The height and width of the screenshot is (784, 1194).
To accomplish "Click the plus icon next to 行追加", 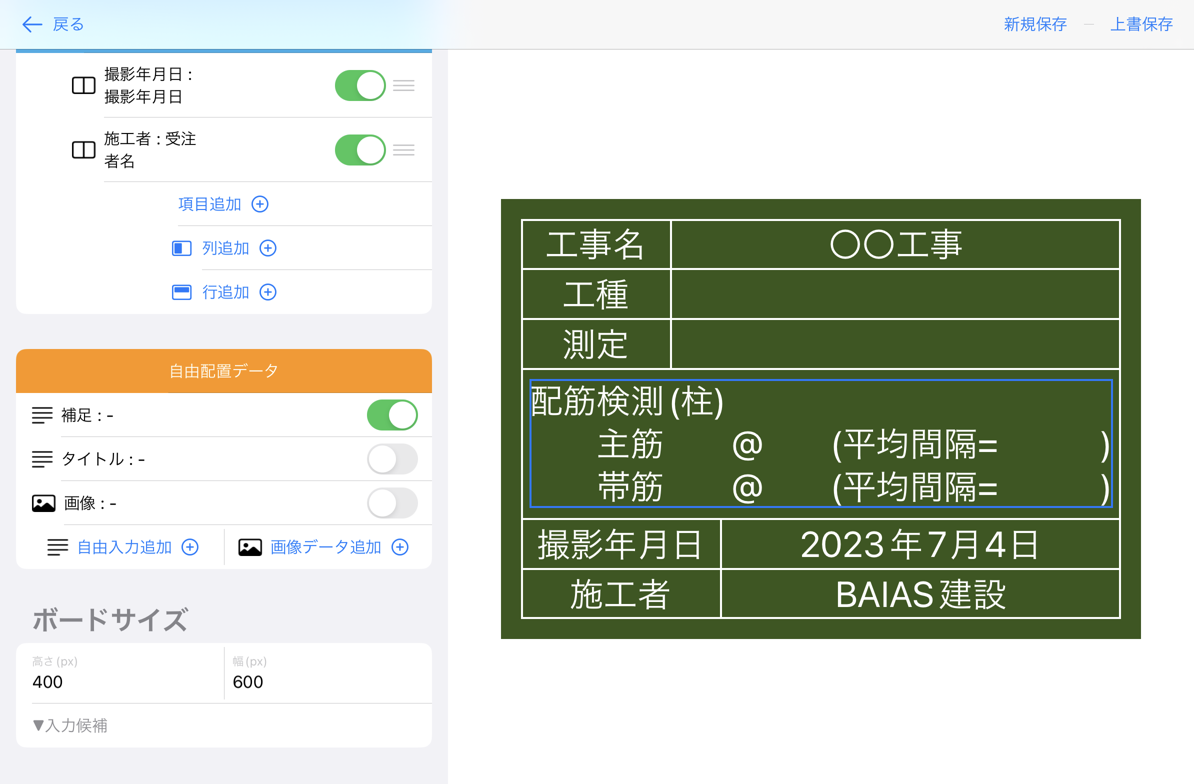I will (x=268, y=292).
